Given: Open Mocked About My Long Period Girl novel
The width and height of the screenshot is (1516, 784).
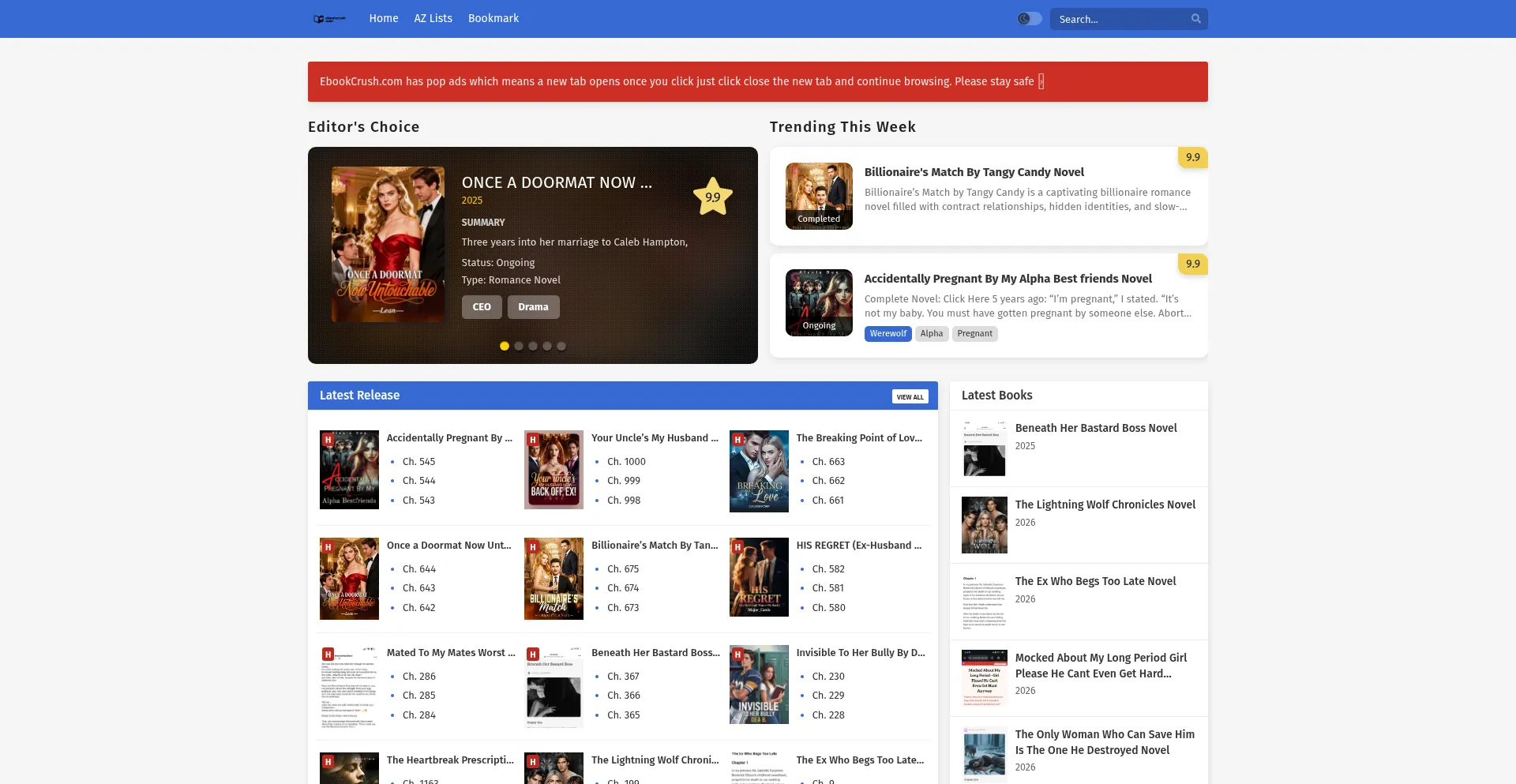Looking at the screenshot, I should tap(1101, 666).
